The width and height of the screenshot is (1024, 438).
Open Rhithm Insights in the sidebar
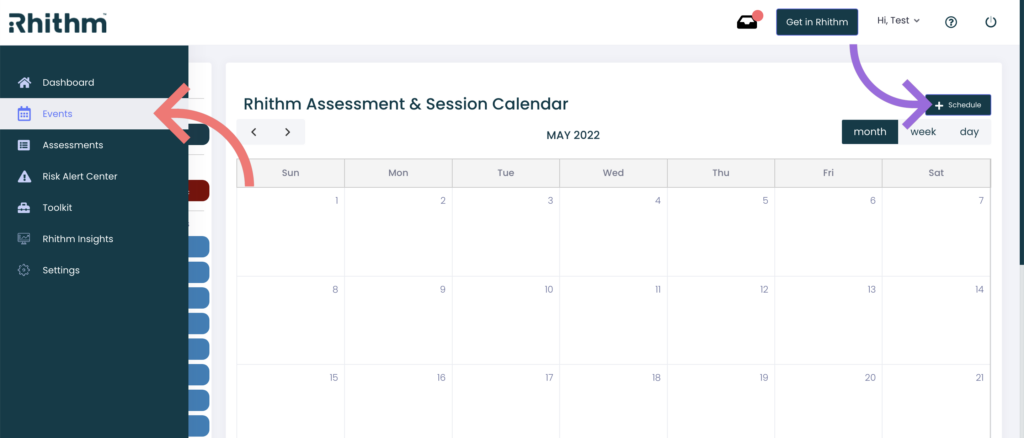coord(77,239)
